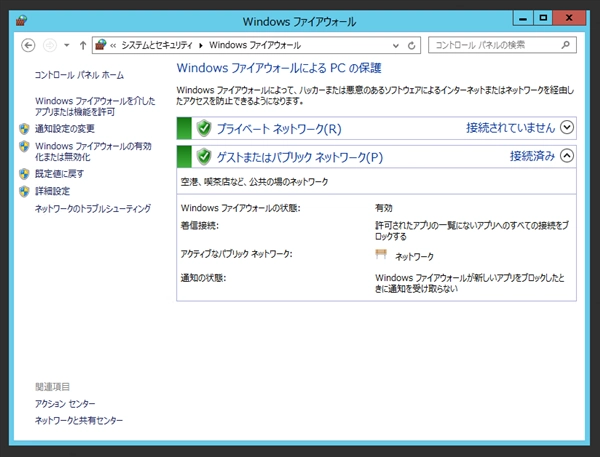The image size is (600, 457).
Task: Click ゲストまたはパブリック ネットワーク(P) heading
Action: (300, 157)
